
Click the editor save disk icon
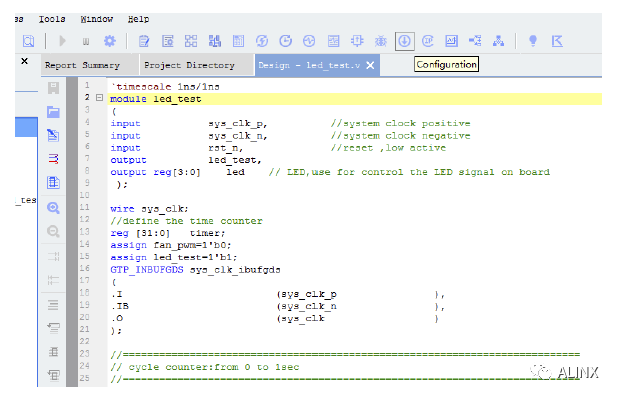[54, 88]
